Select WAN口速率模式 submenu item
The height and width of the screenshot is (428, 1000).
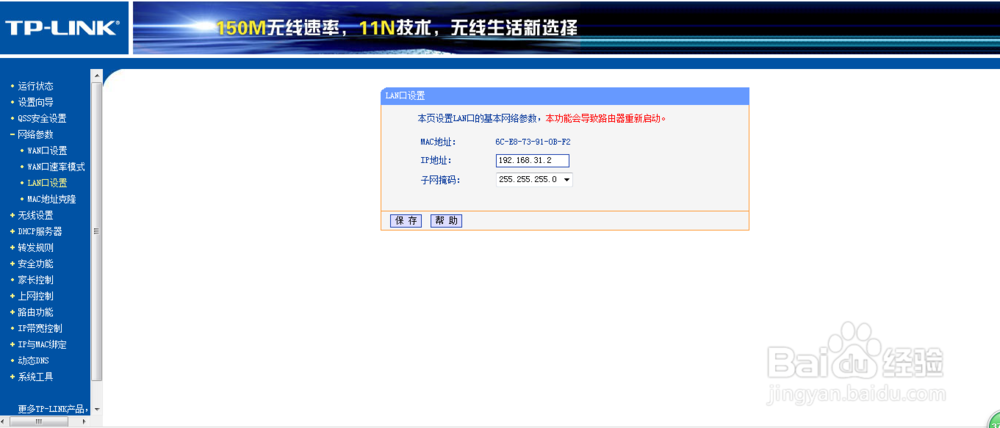click(56, 167)
